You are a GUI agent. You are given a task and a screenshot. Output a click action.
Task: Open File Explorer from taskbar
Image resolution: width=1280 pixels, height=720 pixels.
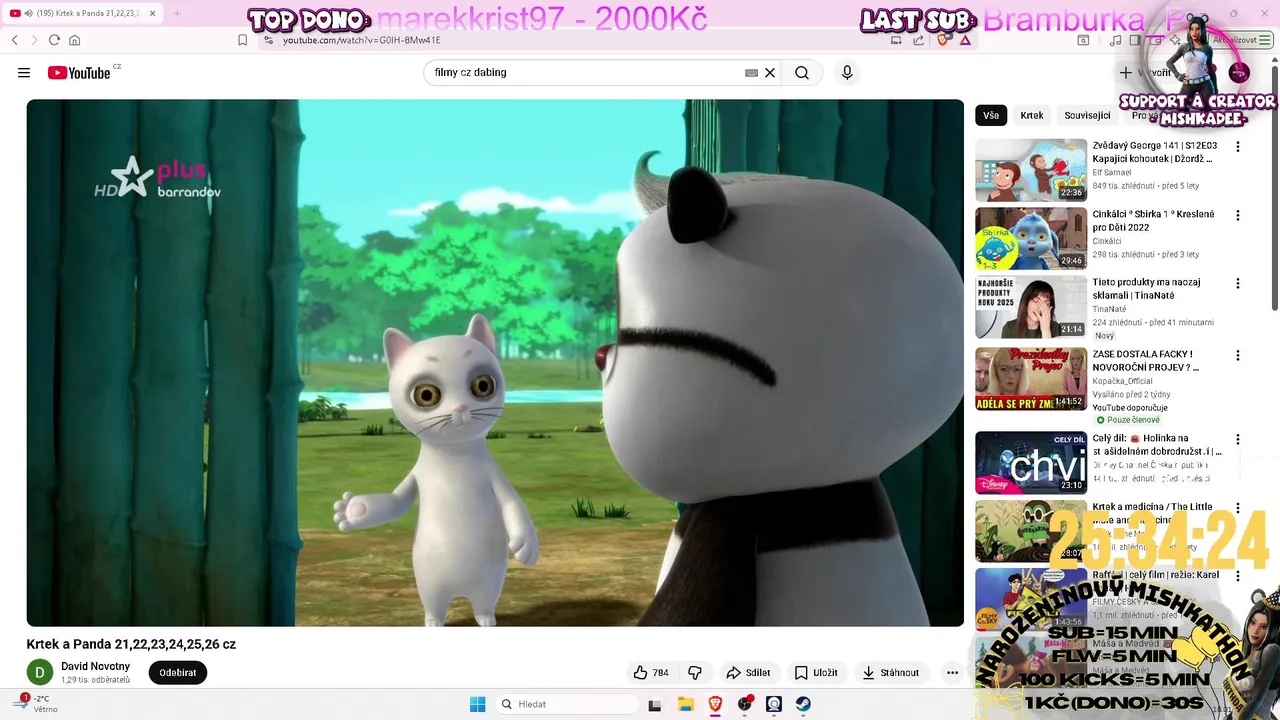click(x=686, y=704)
